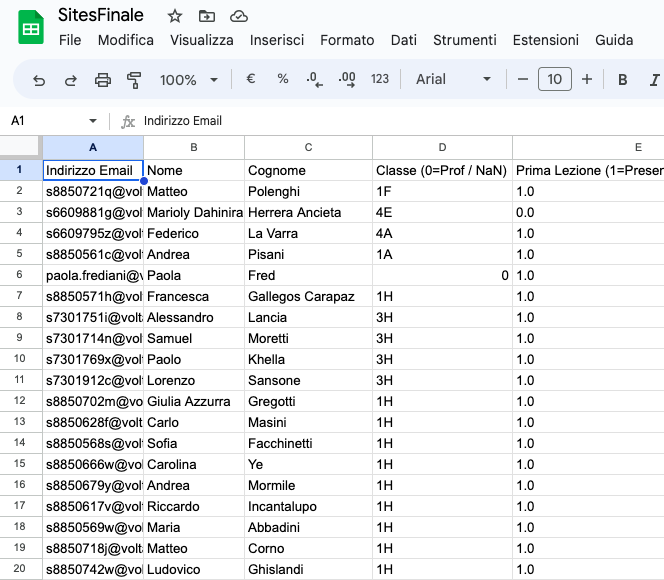Open the Formato menu

(347, 40)
